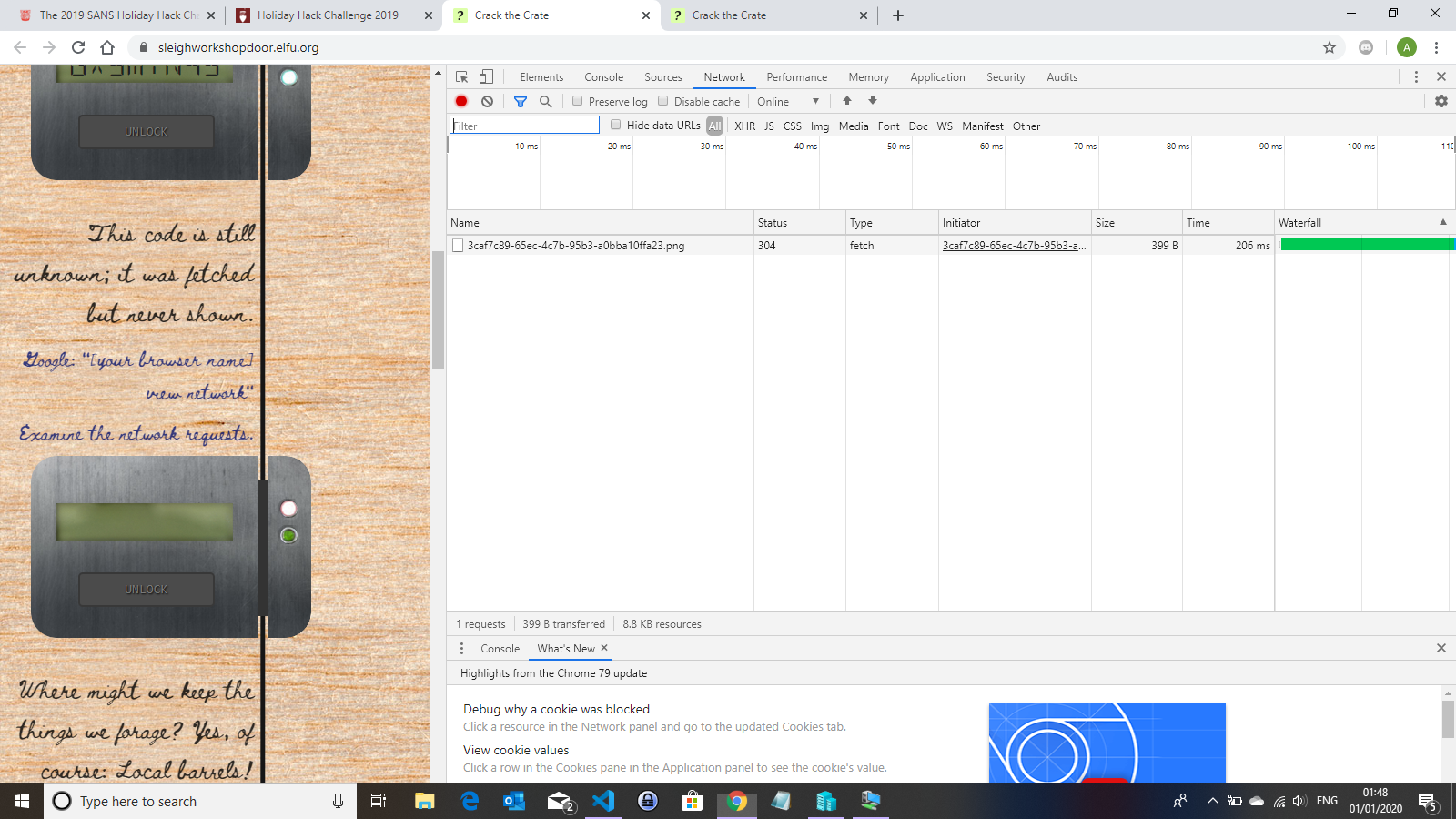Click the lower lock's code display field
Screen dimensions: 1456x819
(x=146, y=522)
